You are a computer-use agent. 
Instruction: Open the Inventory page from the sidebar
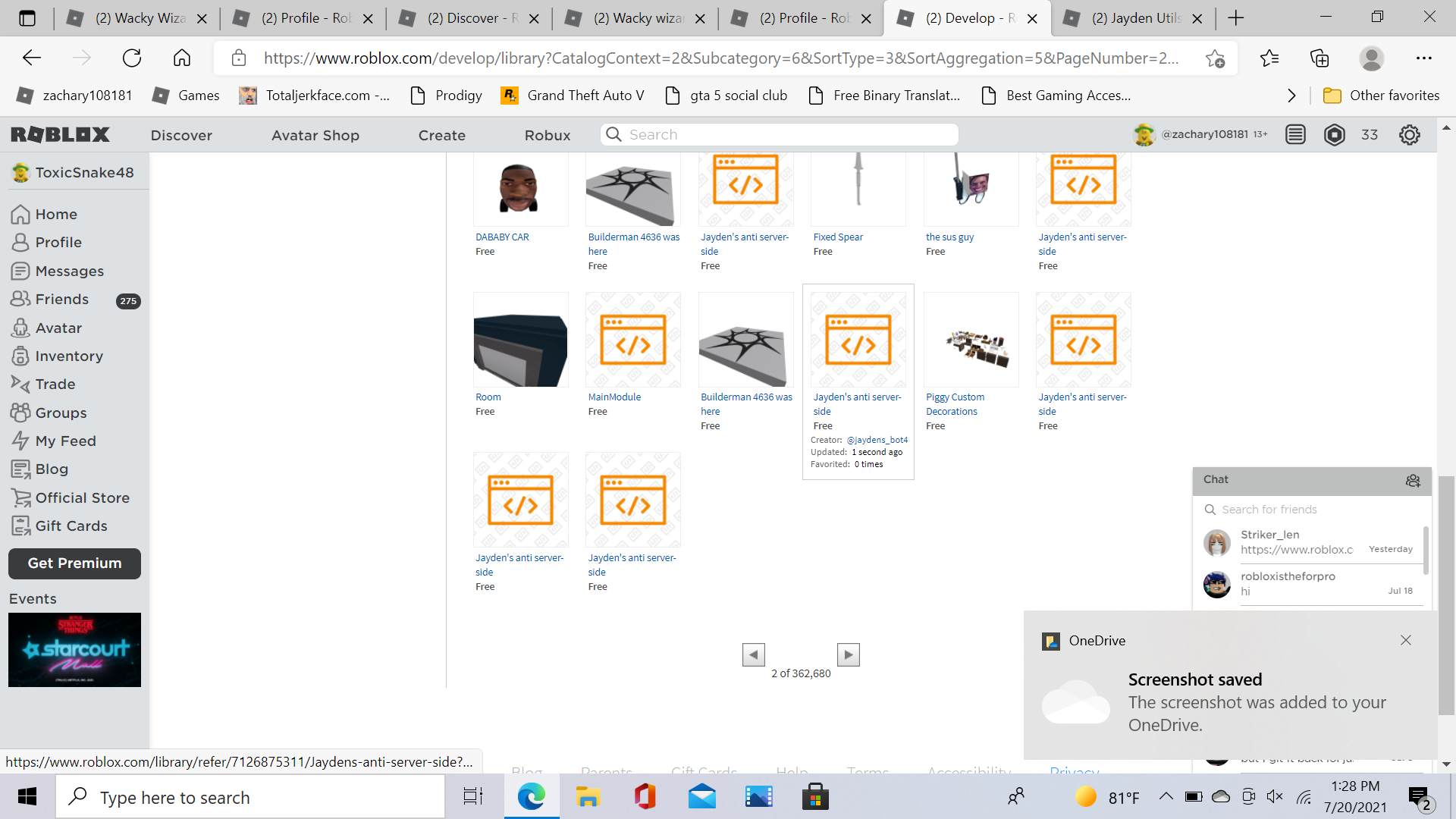(x=69, y=356)
